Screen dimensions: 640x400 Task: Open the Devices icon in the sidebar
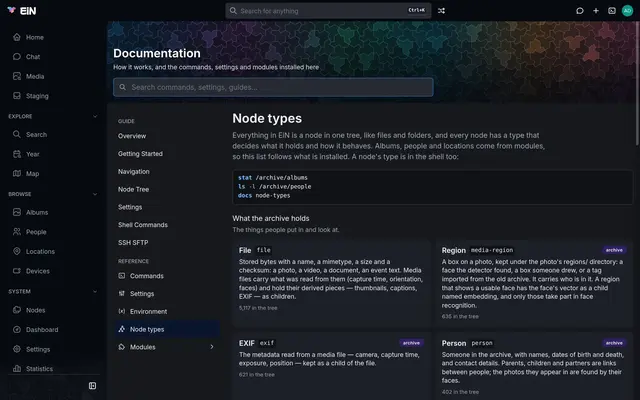click(x=17, y=271)
